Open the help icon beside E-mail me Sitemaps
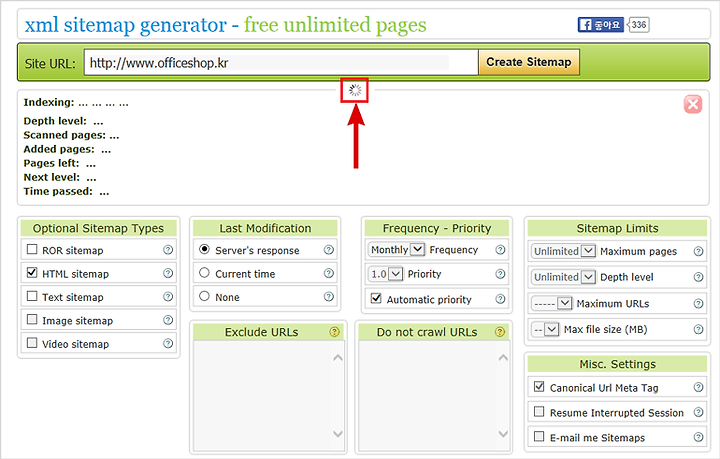This screenshot has height=459, width=720. [x=698, y=437]
